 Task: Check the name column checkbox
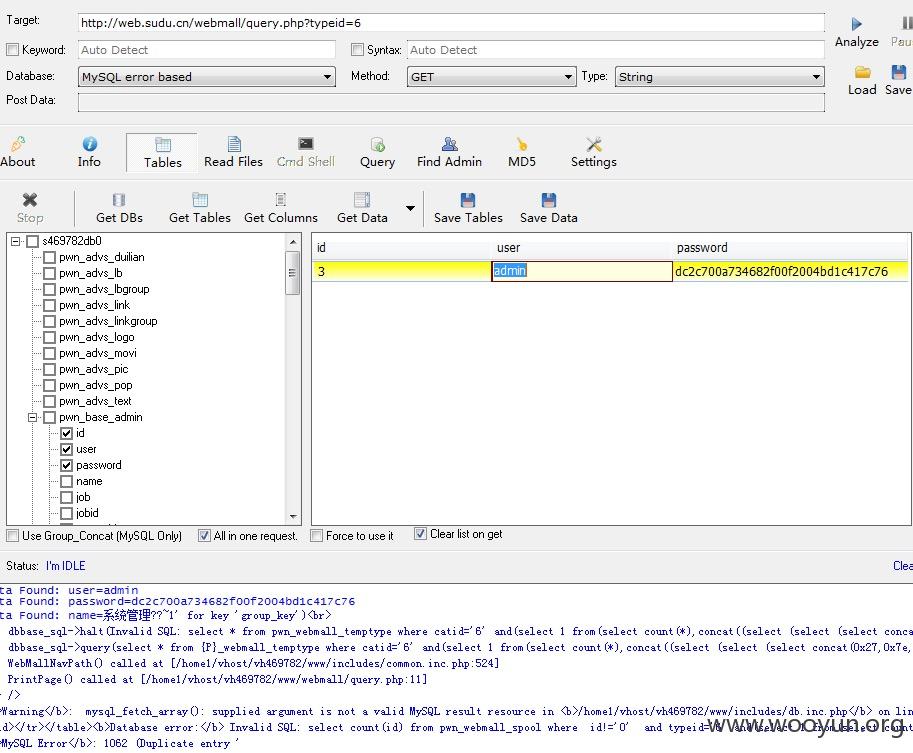[x=66, y=482]
